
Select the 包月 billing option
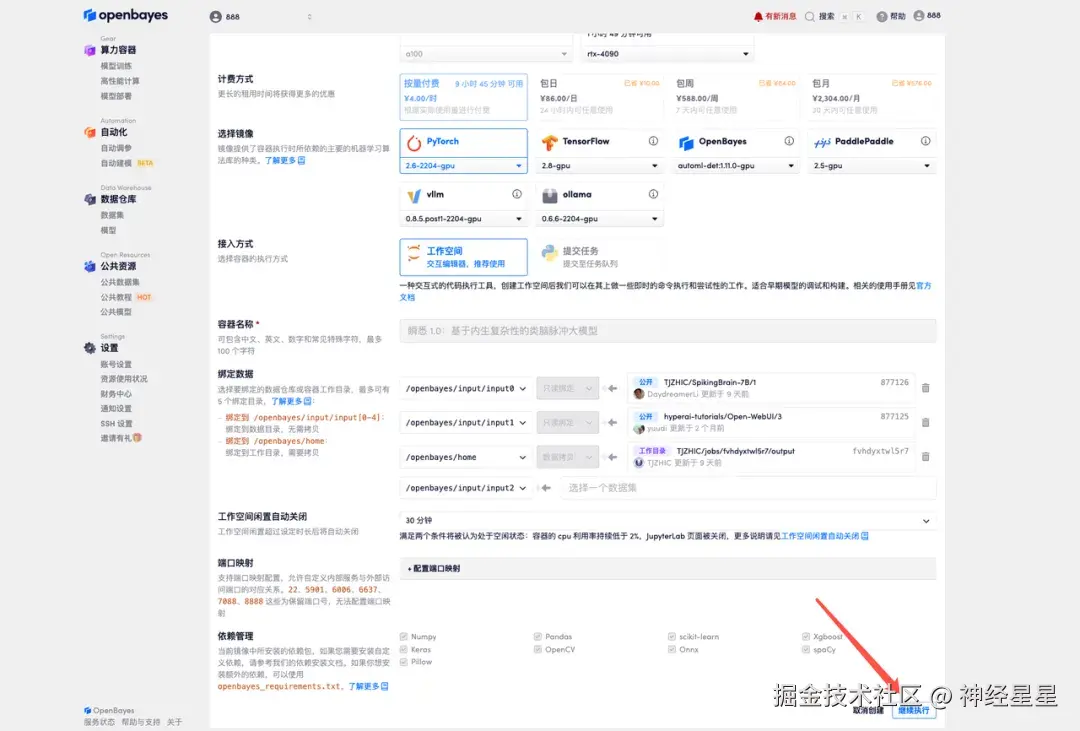click(x=871, y=97)
